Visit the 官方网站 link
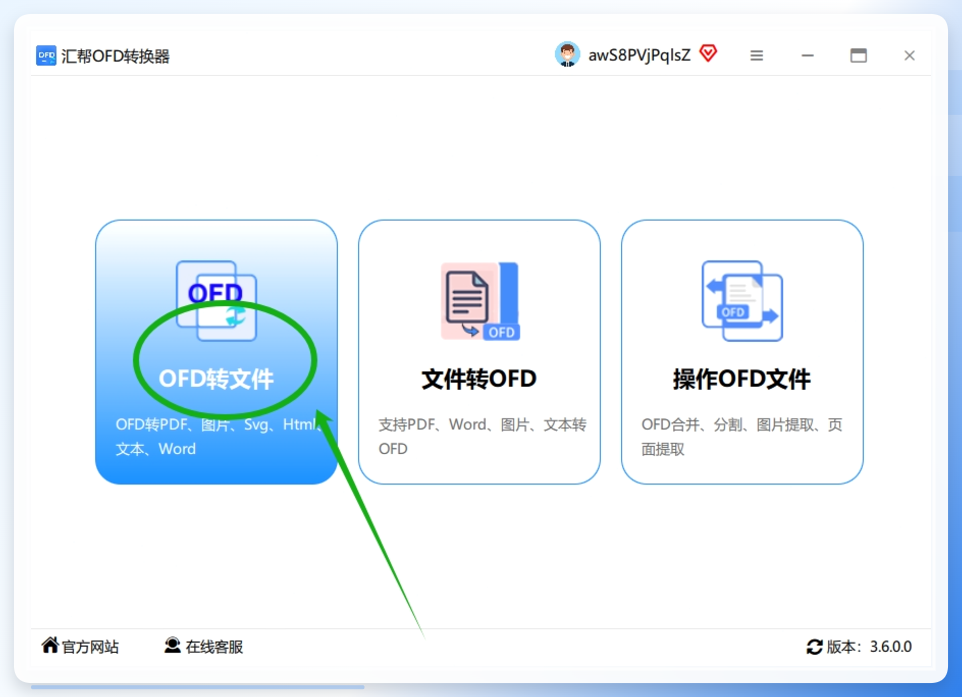Viewport: 962px width, 697px height. [90, 647]
